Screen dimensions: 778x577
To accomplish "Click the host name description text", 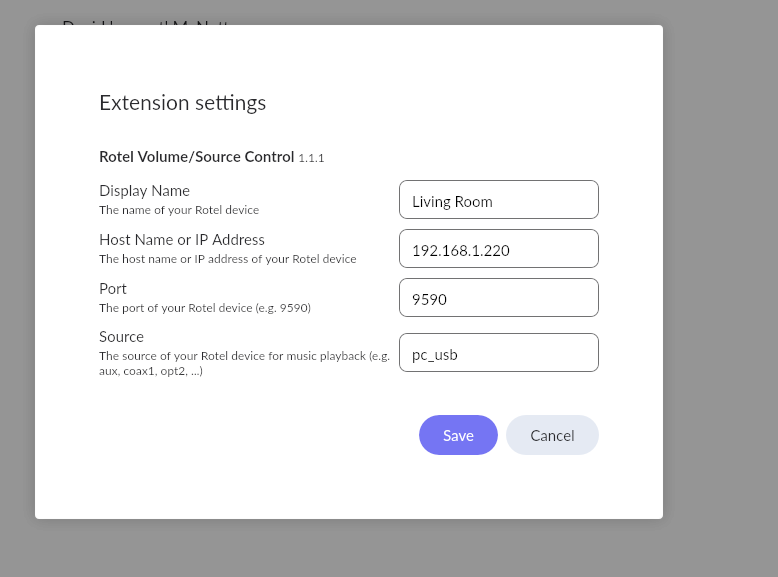I will [228, 259].
